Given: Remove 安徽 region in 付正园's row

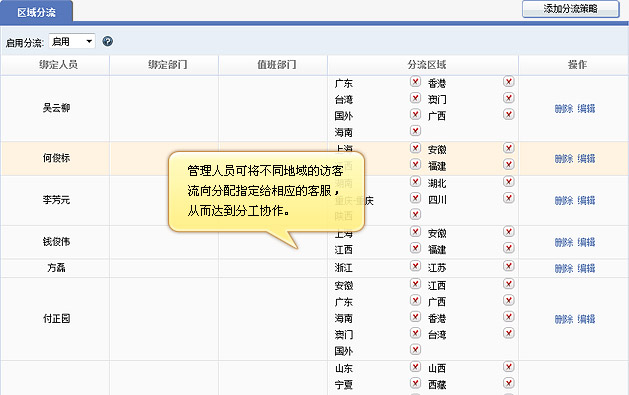Looking at the screenshot, I should click(x=415, y=284).
